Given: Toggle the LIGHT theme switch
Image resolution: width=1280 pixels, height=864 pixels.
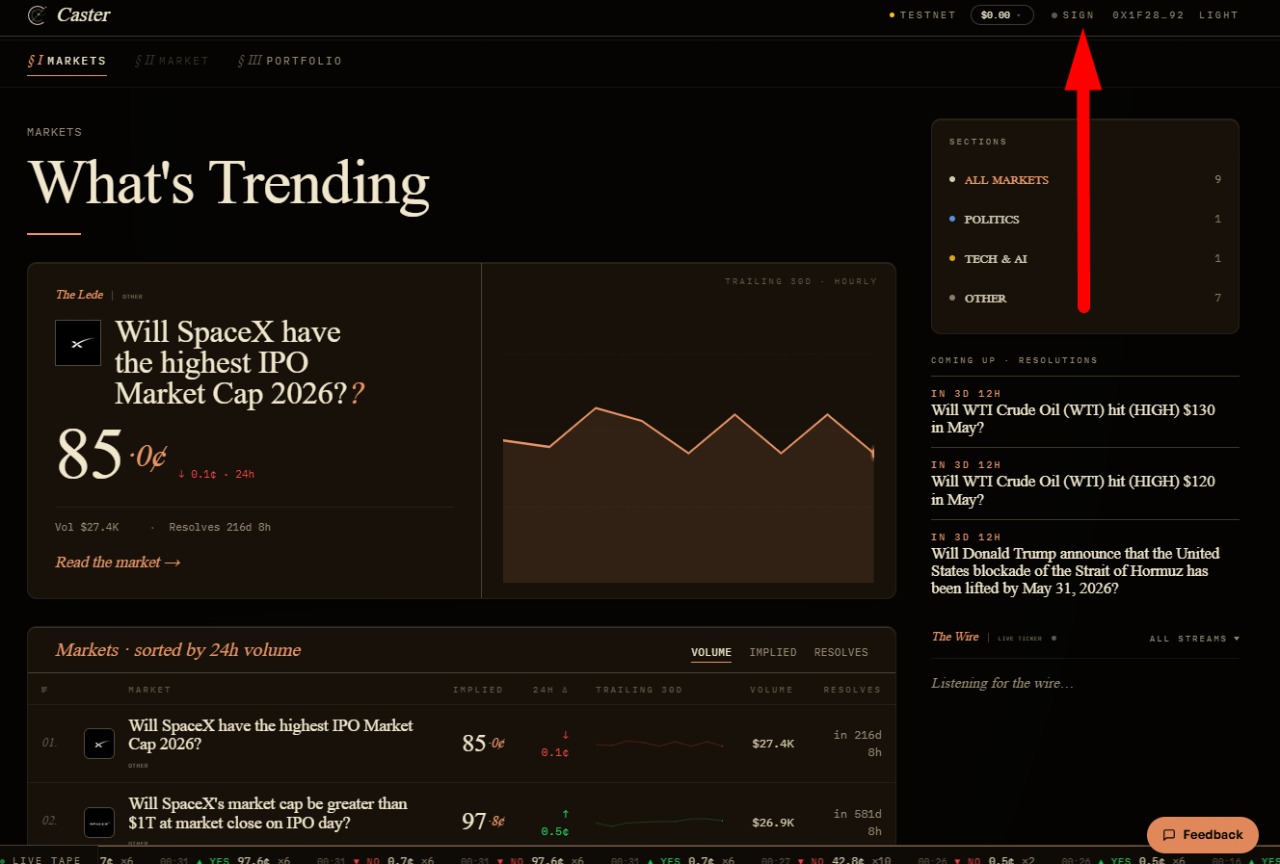Looking at the screenshot, I should 1218,15.
